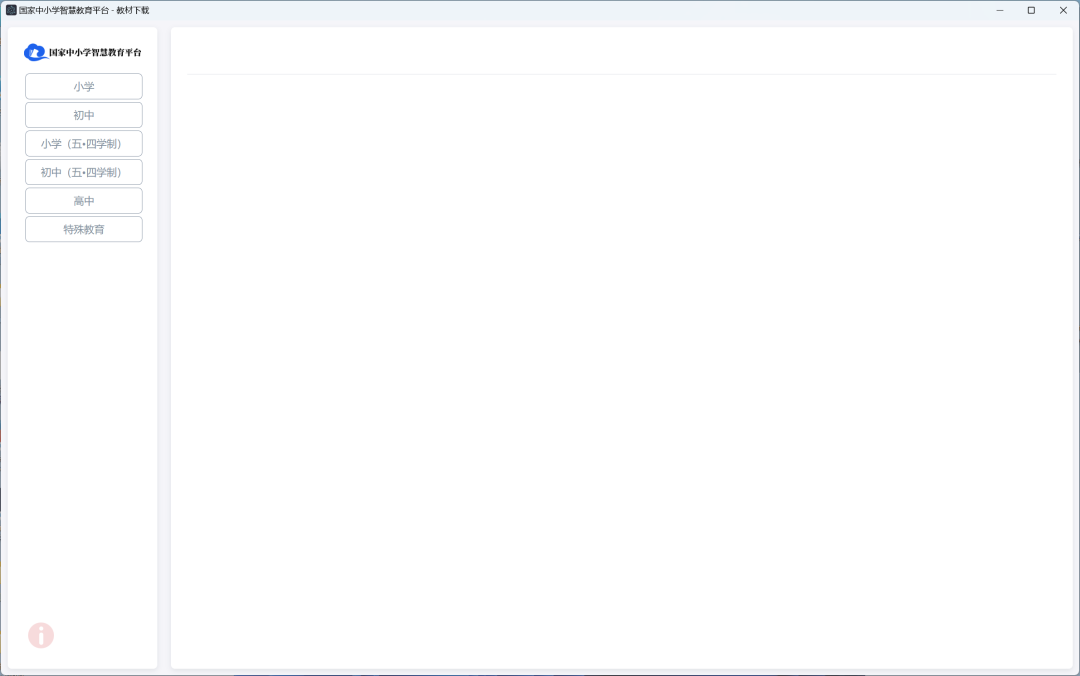Open the 特殊教育 category
The height and width of the screenshot is (676, 1080).
click(x=84, y=230)
